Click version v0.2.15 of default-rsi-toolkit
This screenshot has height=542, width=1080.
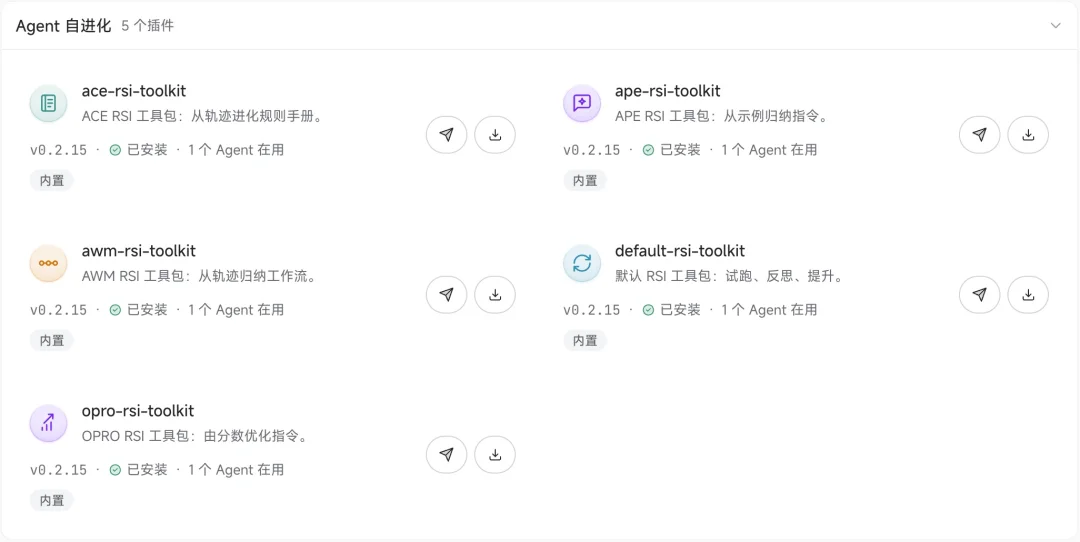point(592,310)
